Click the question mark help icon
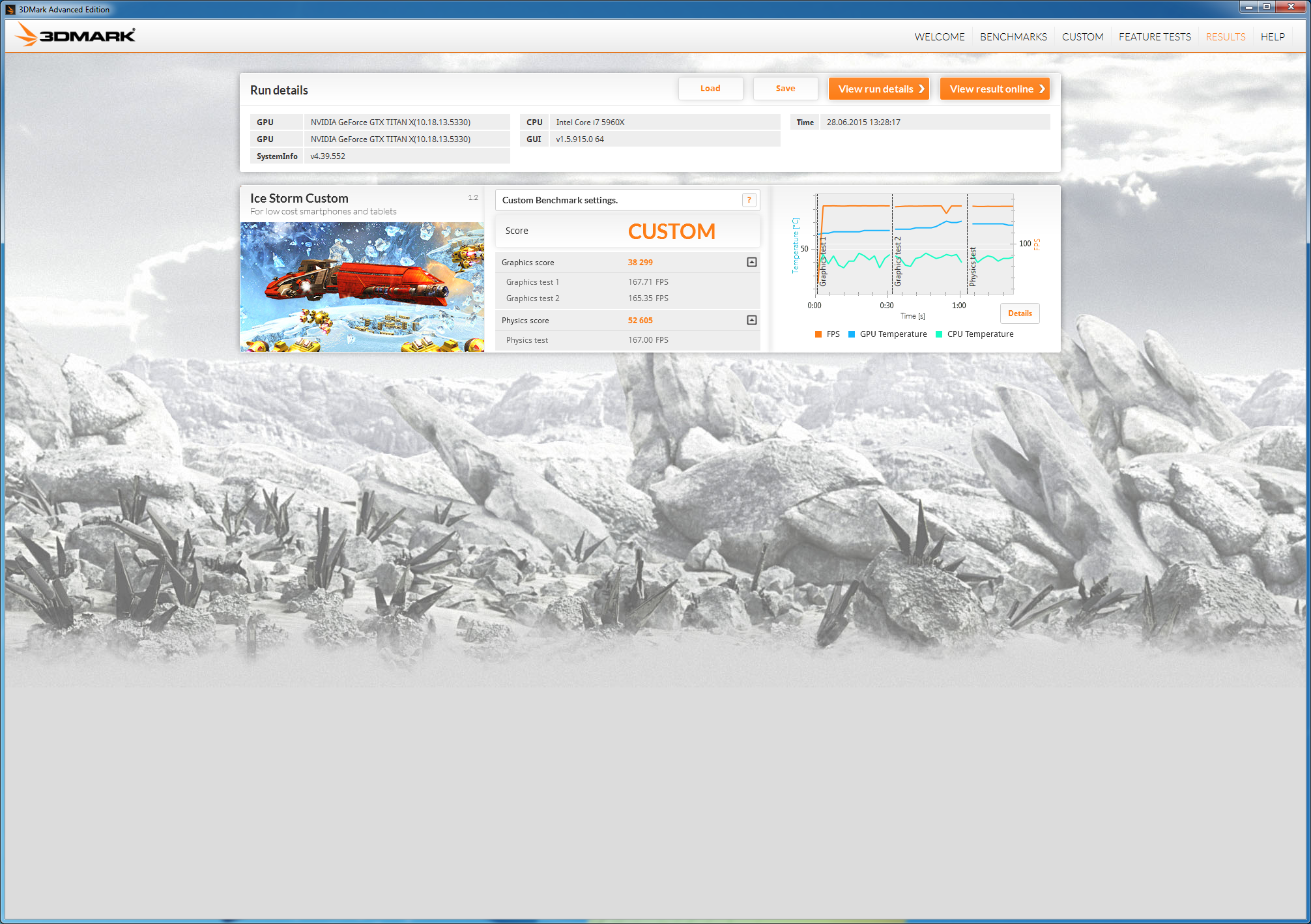Screen dimensions: 1311x924 [x=749, y=200]
